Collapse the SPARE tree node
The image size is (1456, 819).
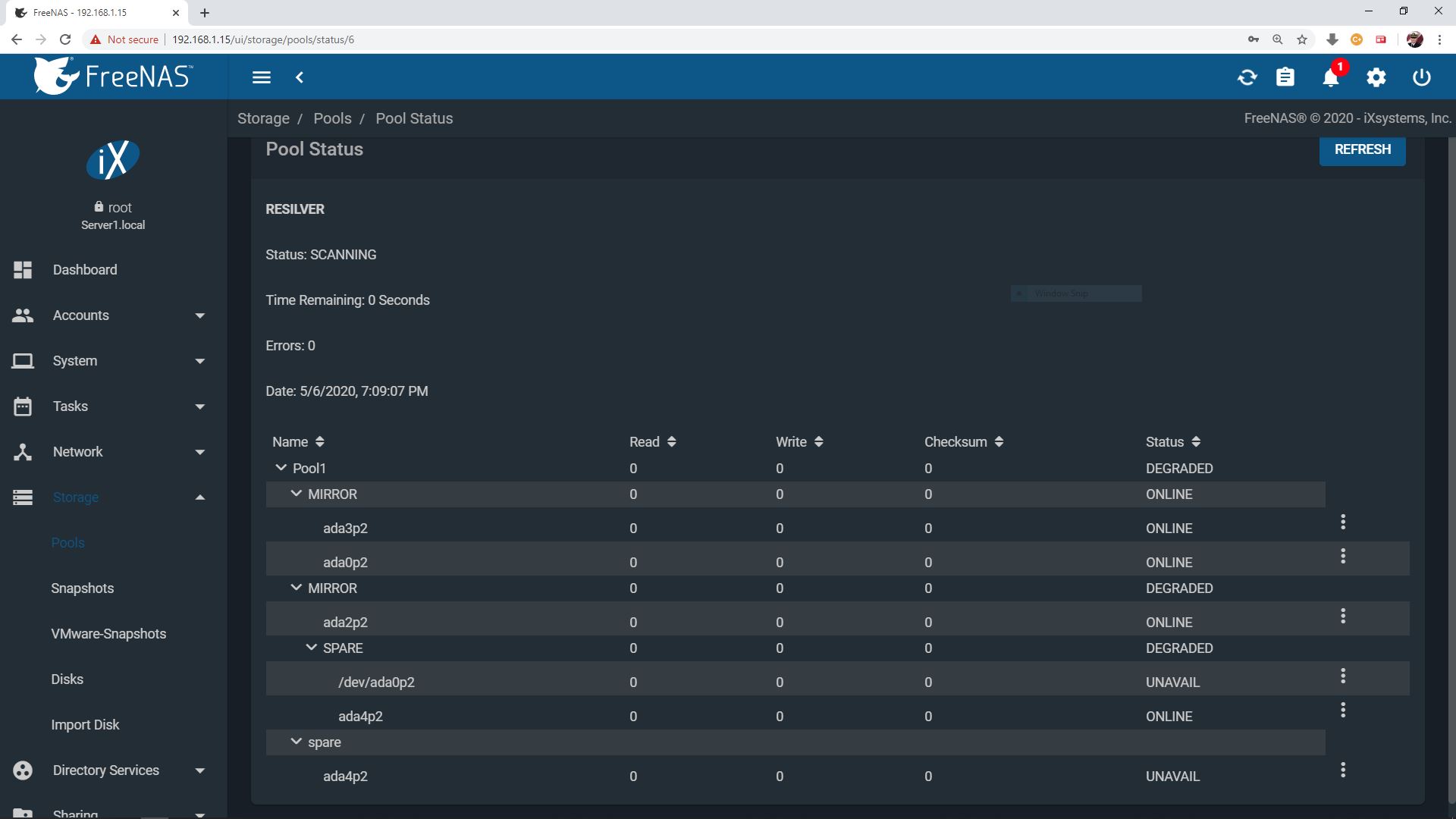312,648
